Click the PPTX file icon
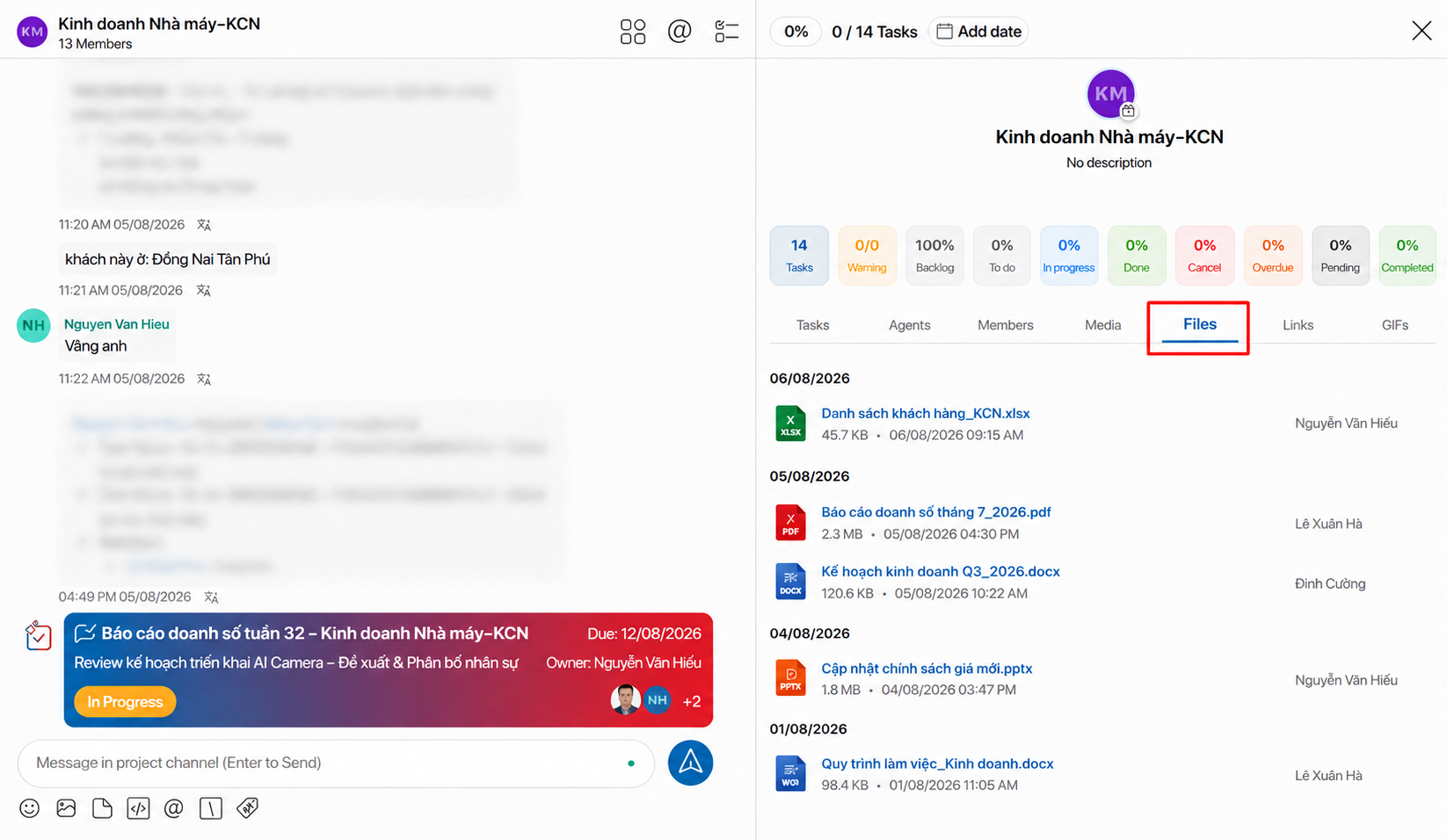The width and height of the screenshot is (1447, 840). click(790, 678)
